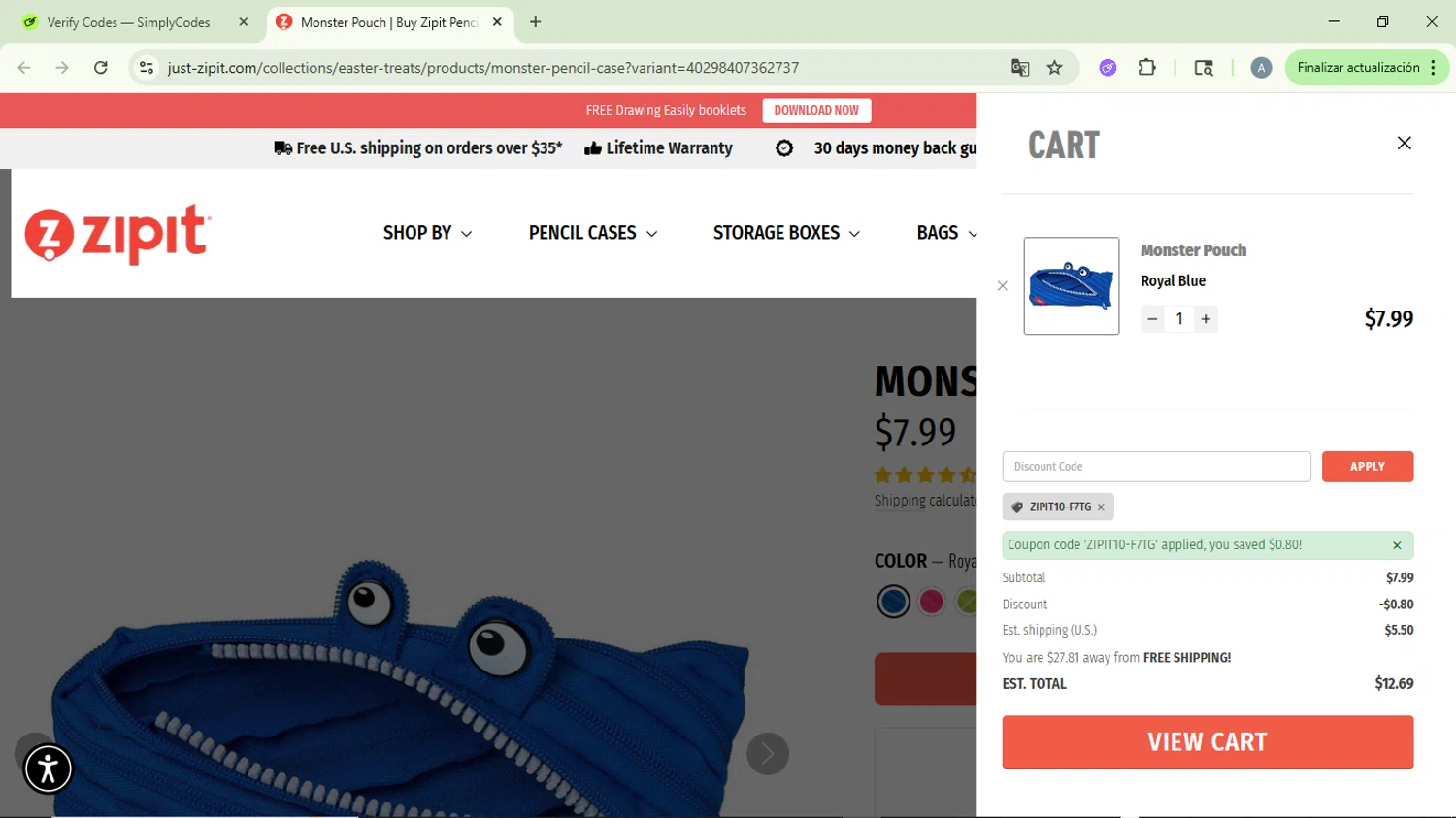Show next product image arrow

point(768,754)
